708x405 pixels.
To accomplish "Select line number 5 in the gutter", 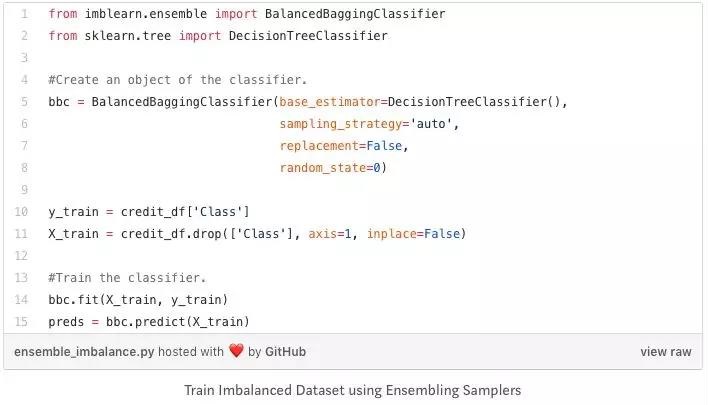I will point(24,102).
